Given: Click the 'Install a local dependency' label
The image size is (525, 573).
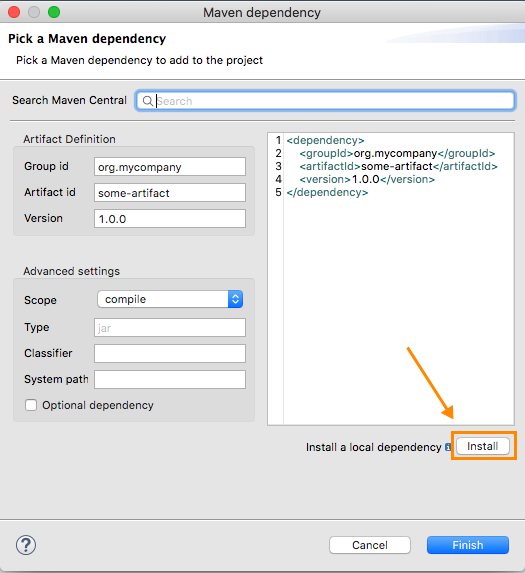Looking at the screenshot, I should pos(374,447).
